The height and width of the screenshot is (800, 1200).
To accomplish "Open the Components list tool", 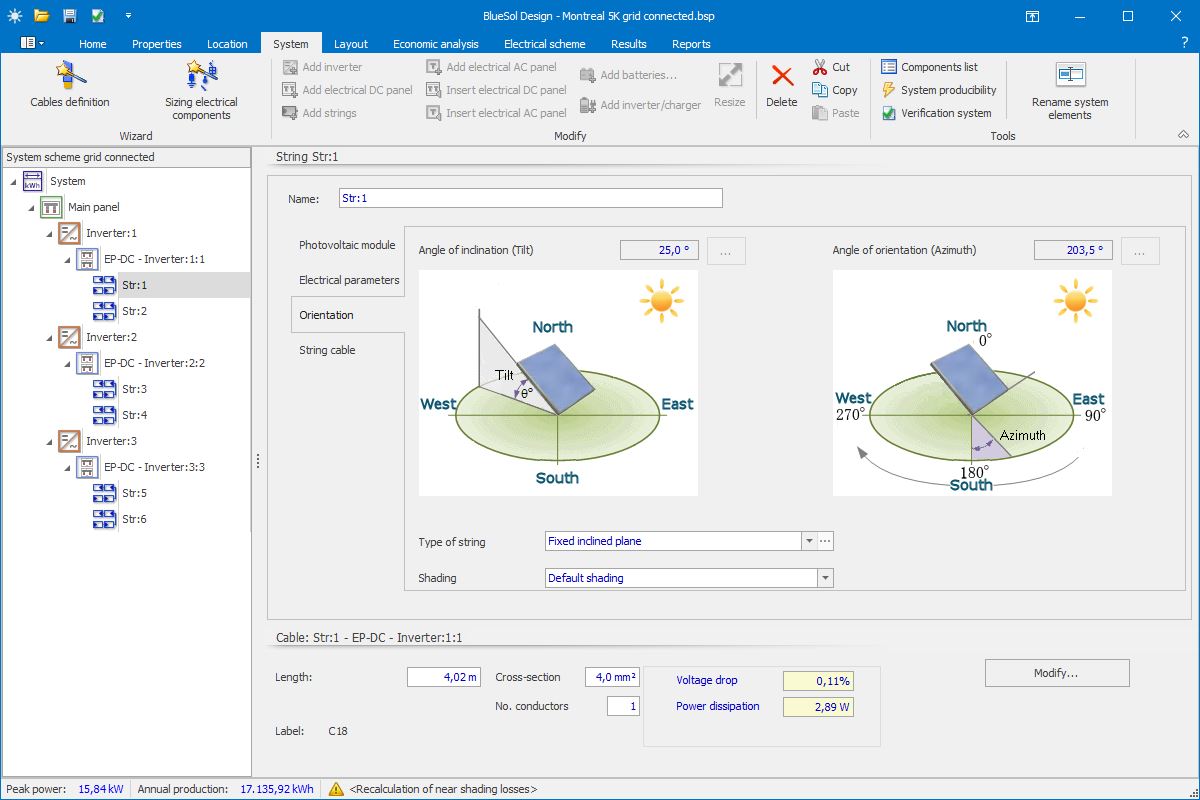I will point(929,67).
